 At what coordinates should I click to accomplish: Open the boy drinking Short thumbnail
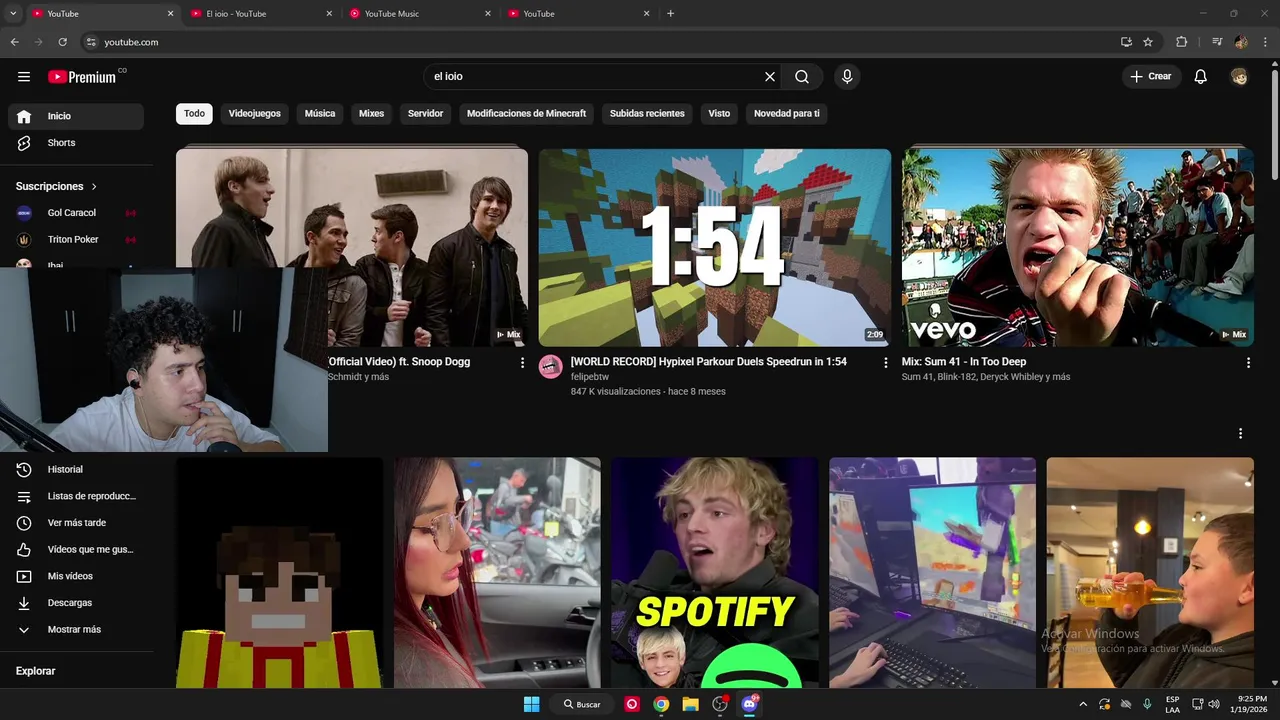[x=1150, y=573]
